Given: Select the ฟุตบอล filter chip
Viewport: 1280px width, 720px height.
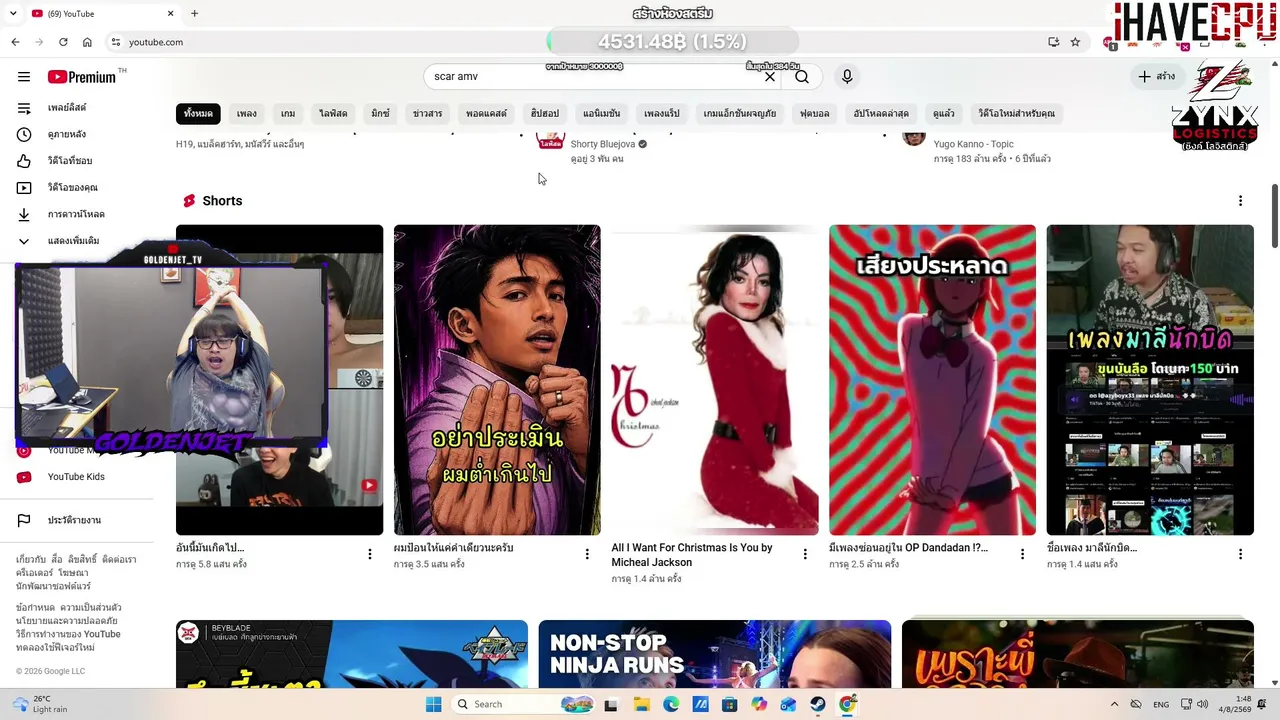Looking at the screenshot, I should pos(815,114).
